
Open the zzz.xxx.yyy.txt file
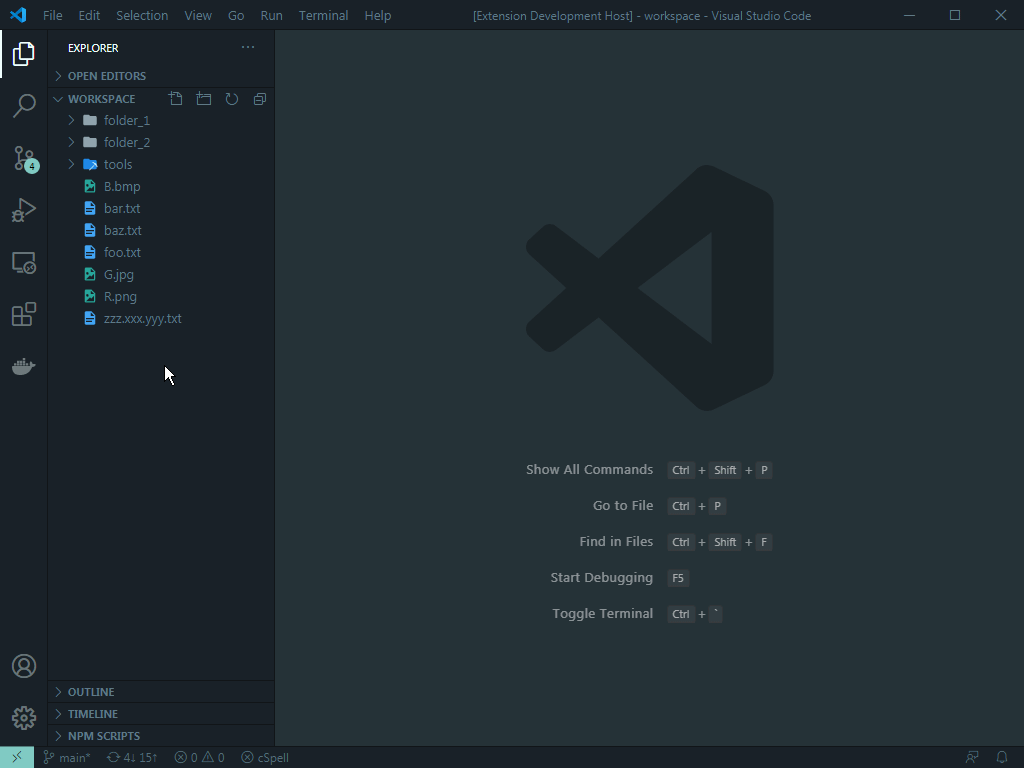tap(142, 318)
